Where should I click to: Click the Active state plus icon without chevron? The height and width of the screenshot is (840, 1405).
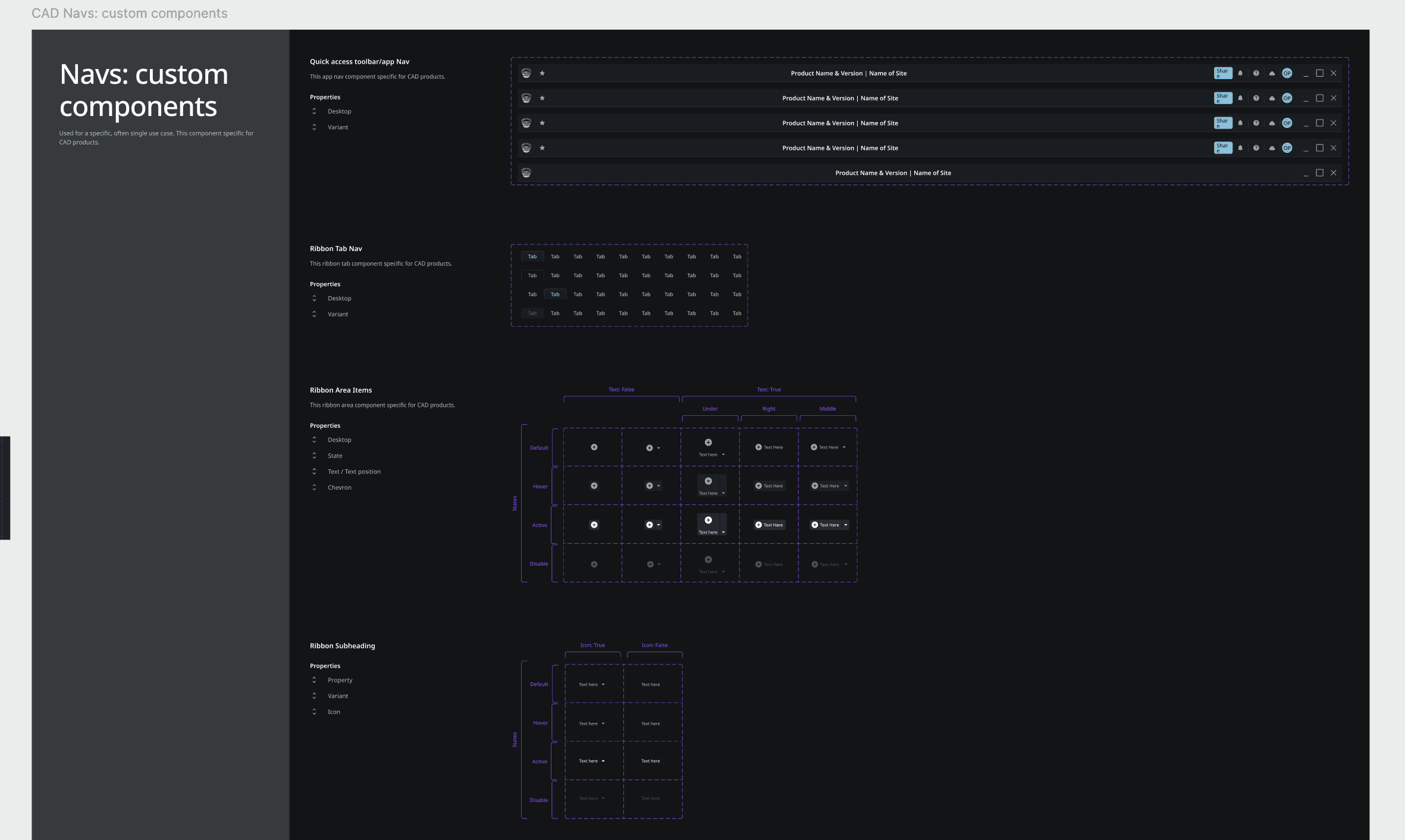pyautogui.click(x=594, y=525)
